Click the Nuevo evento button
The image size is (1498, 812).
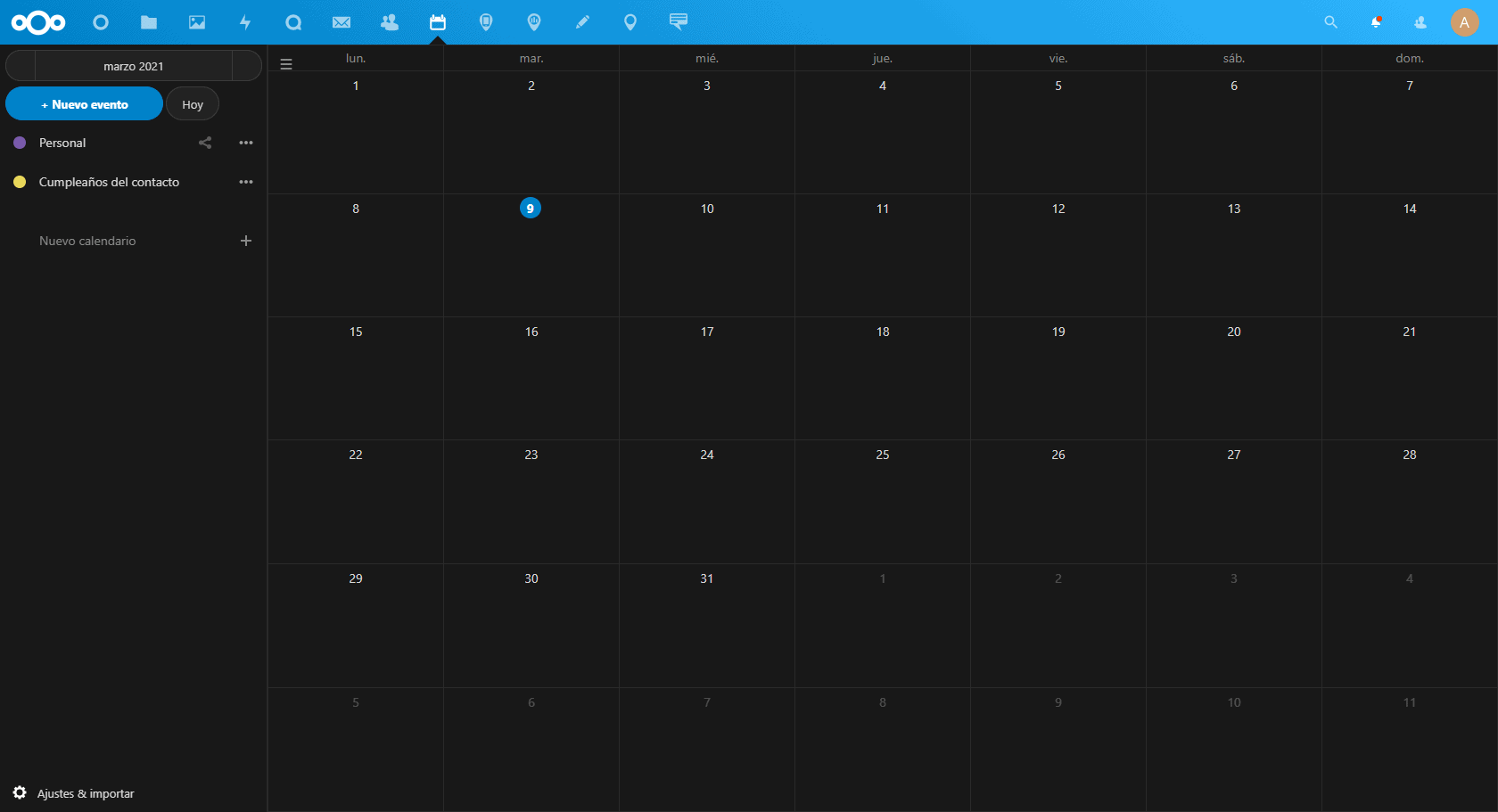coord(85,104)
